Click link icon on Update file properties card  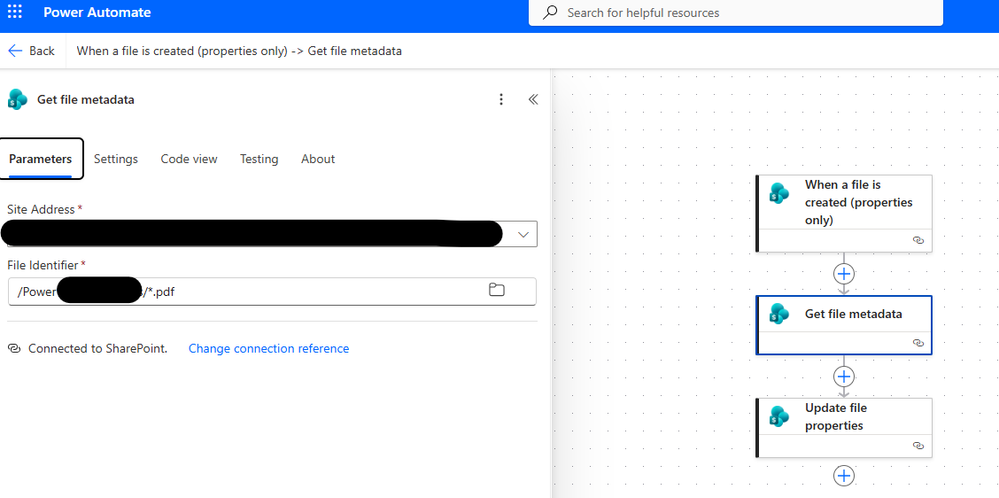click(918, 446)
